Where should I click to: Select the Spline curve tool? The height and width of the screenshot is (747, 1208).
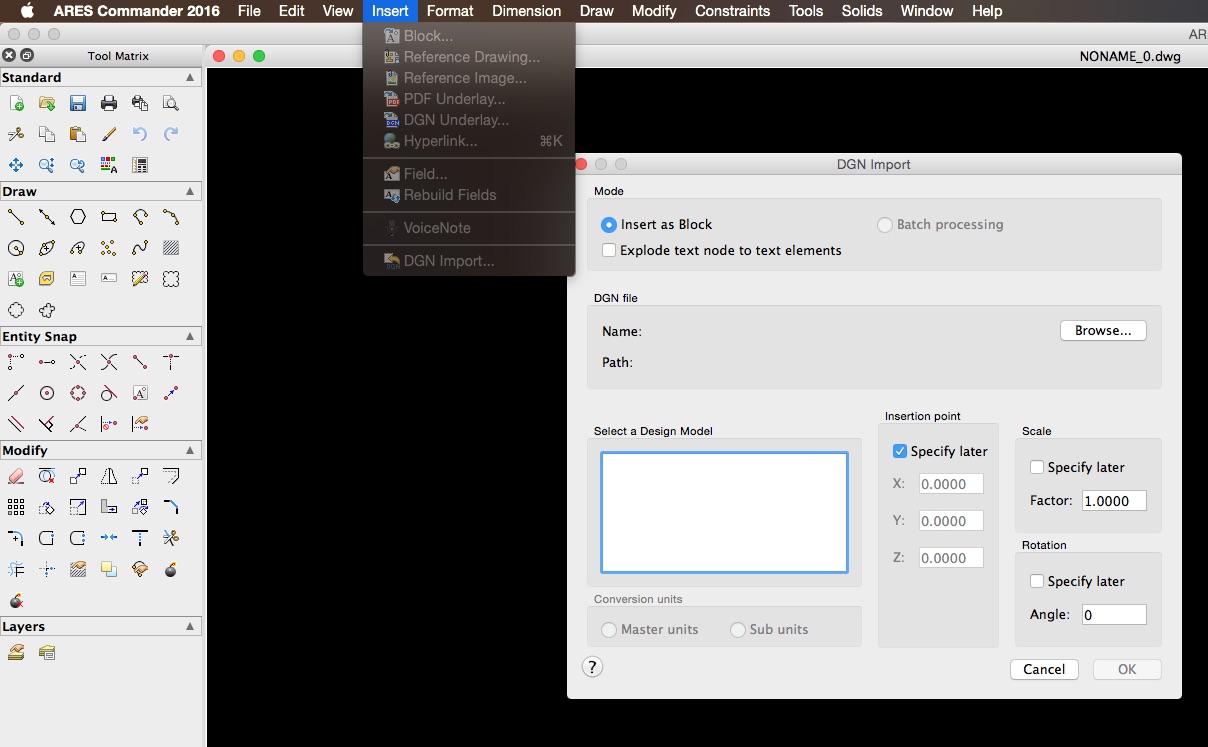click(x=140, y=248)
